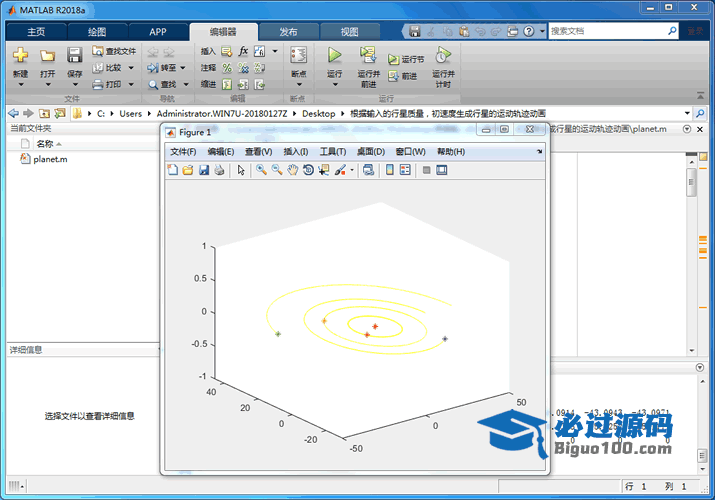Click the up-one-folder icon in address bar
This screenshot has height=500, width=715.
click(44, 113)
